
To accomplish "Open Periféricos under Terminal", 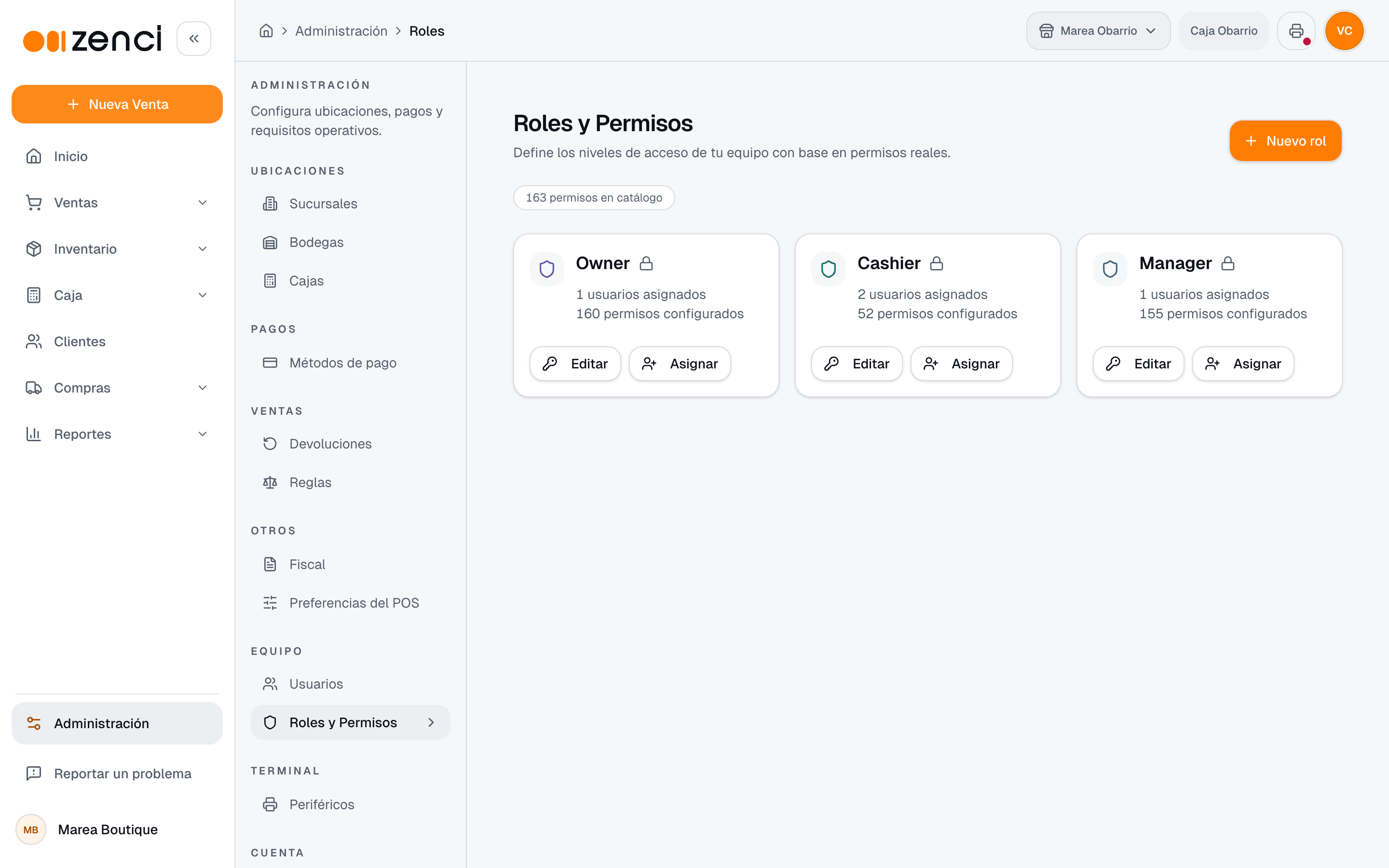I will [x=350, y=804].
